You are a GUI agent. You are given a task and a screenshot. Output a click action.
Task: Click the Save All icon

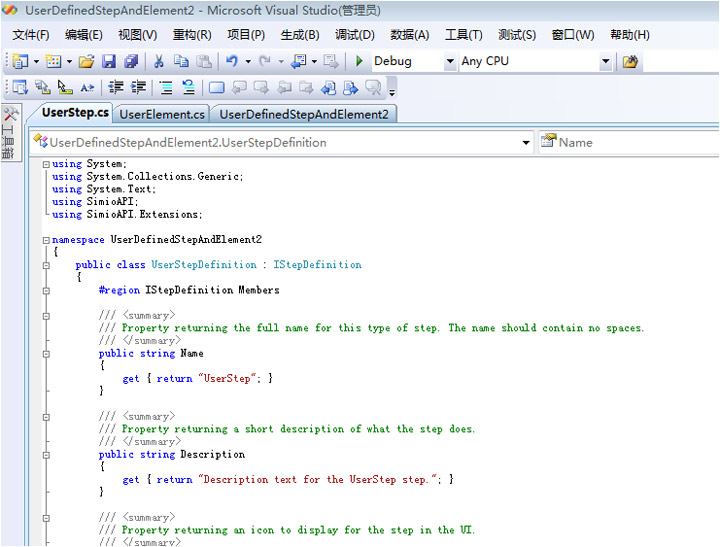[x=131, y=61]
